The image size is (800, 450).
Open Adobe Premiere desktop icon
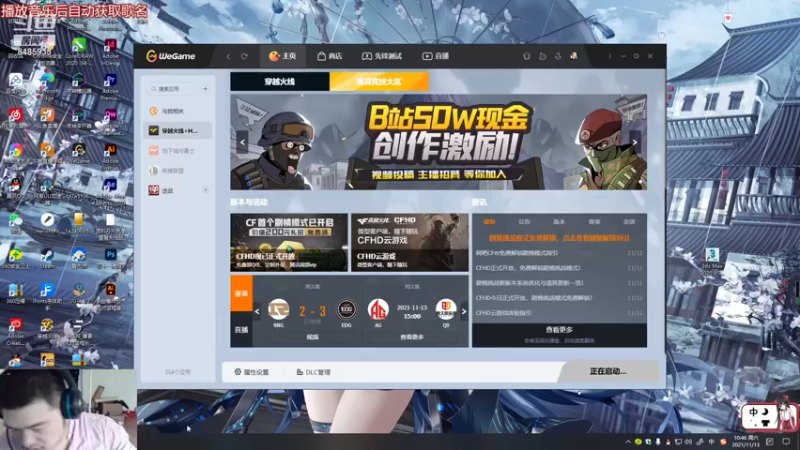tap(110, 87)
